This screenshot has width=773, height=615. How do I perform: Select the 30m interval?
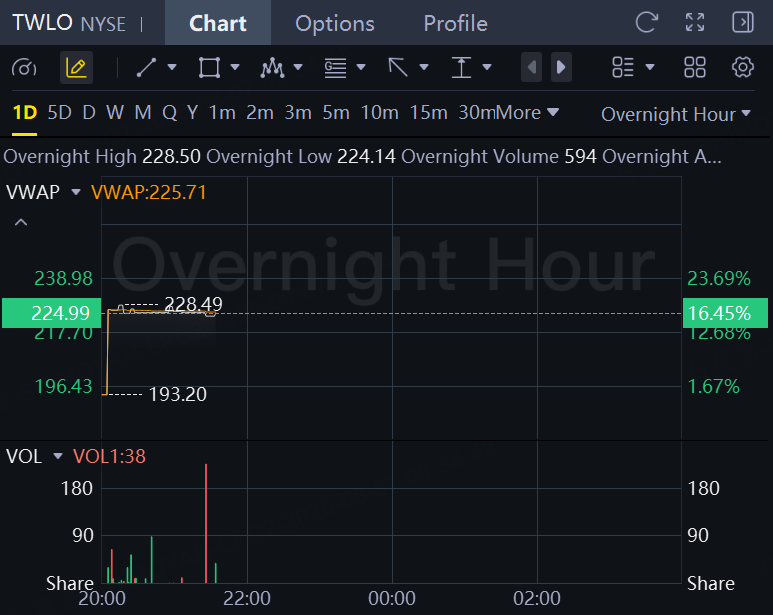point(477,113)
